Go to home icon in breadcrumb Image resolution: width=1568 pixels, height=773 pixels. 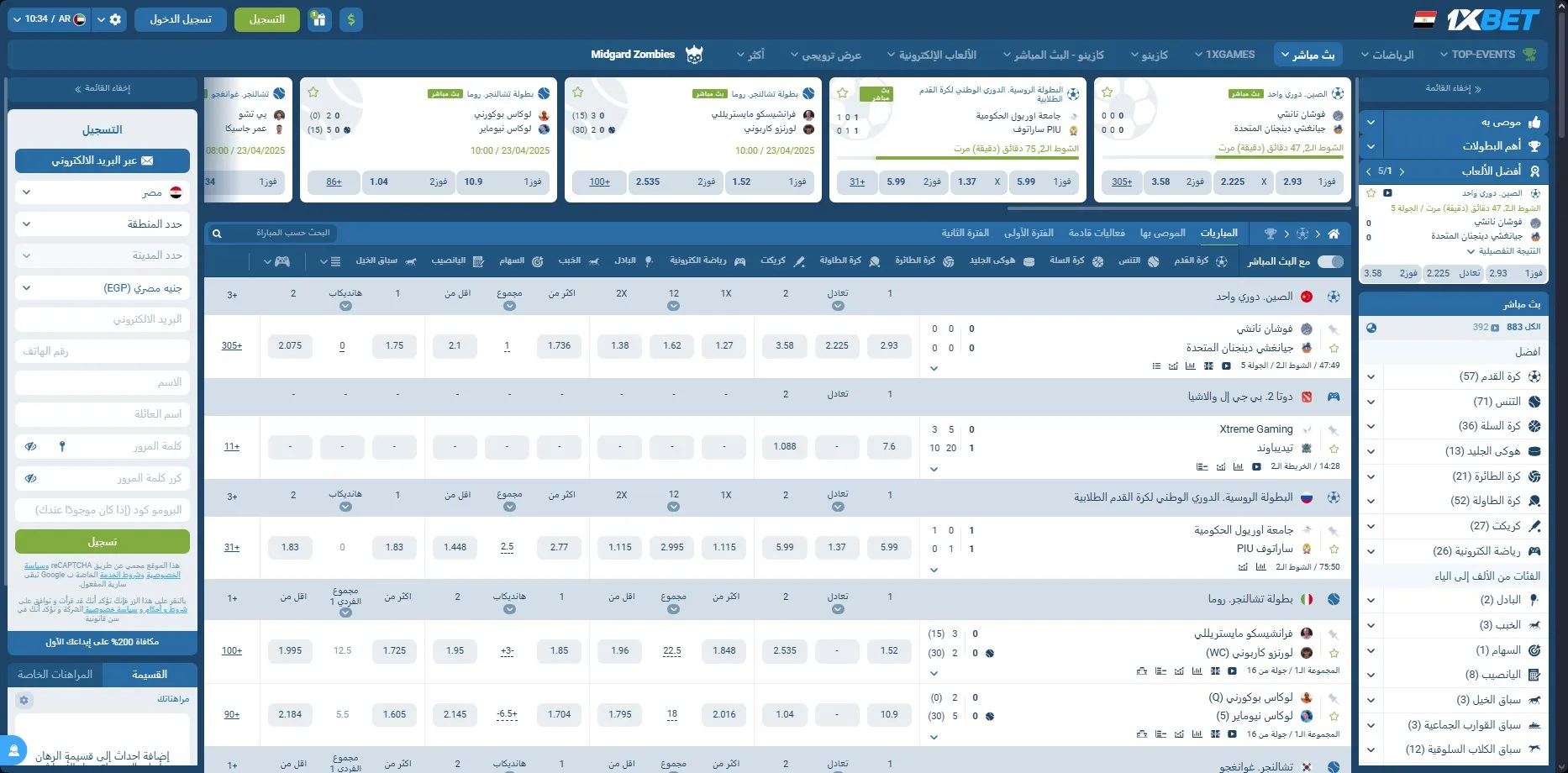tap(1334, 234)
